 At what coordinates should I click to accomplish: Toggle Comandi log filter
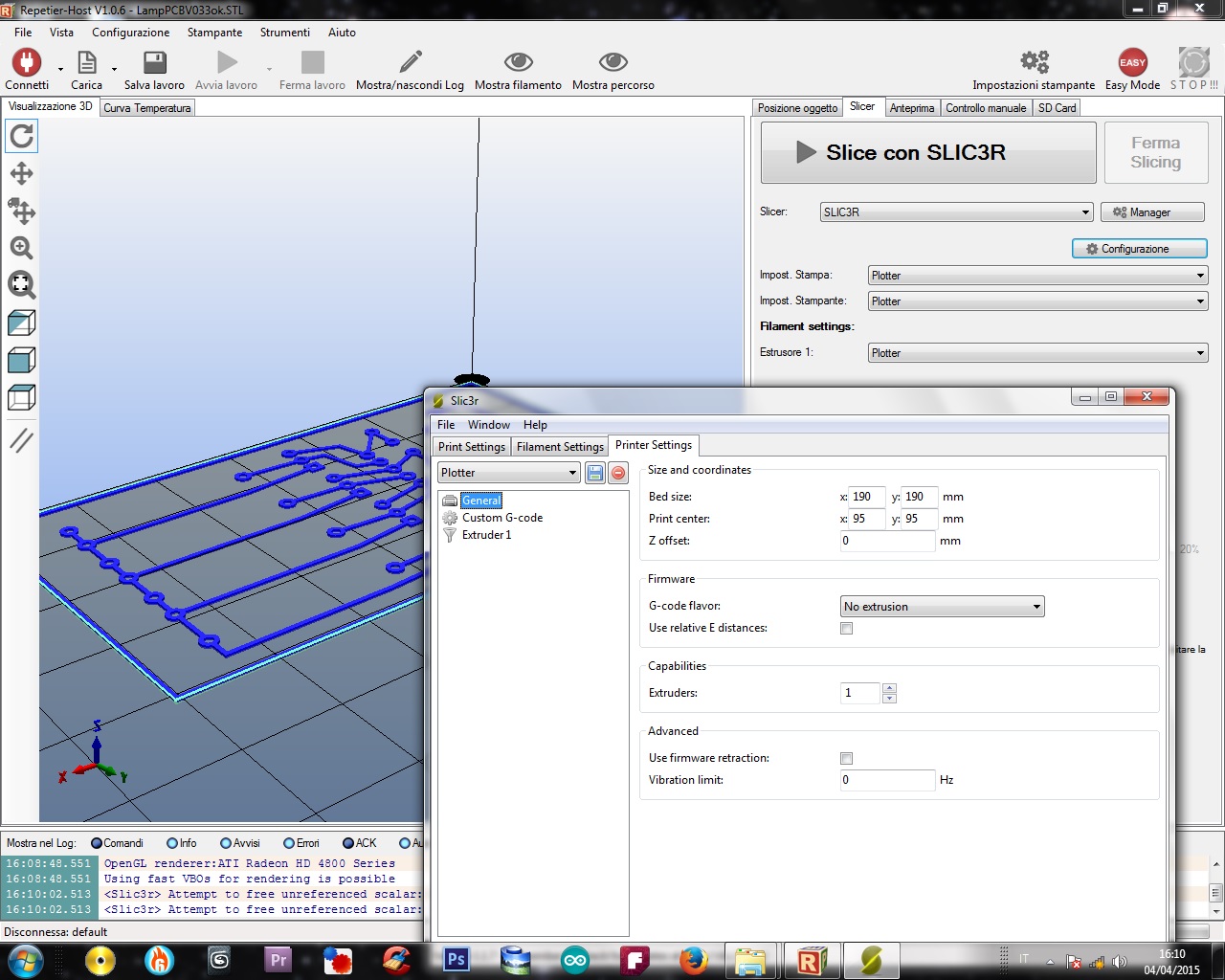tap(97, 843)
